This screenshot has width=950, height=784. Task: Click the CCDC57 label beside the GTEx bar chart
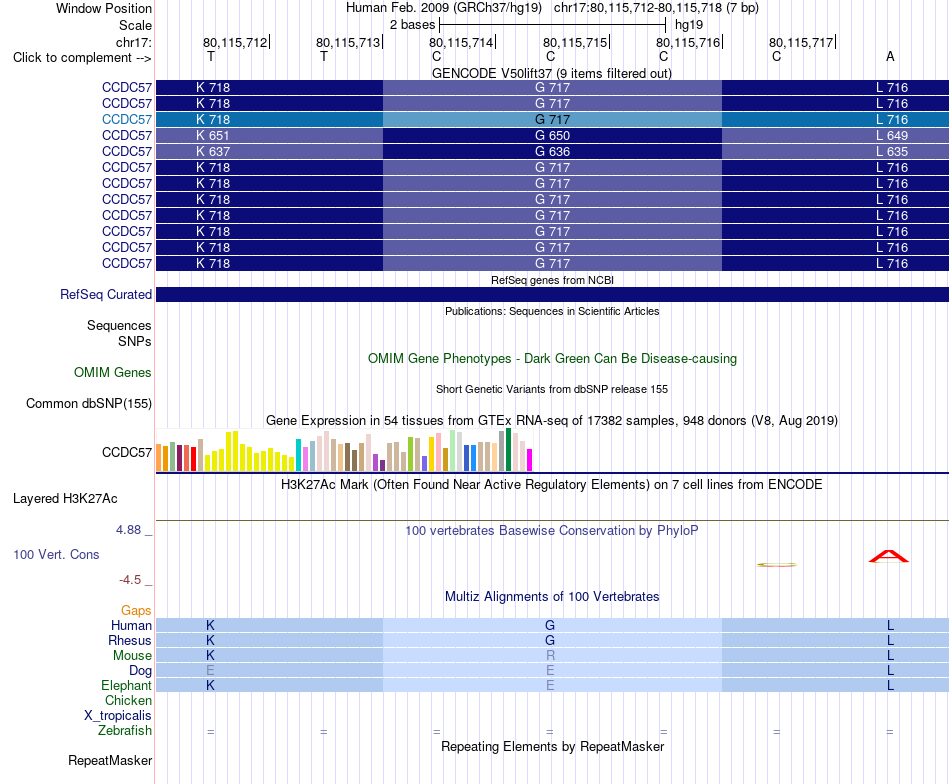127,452
